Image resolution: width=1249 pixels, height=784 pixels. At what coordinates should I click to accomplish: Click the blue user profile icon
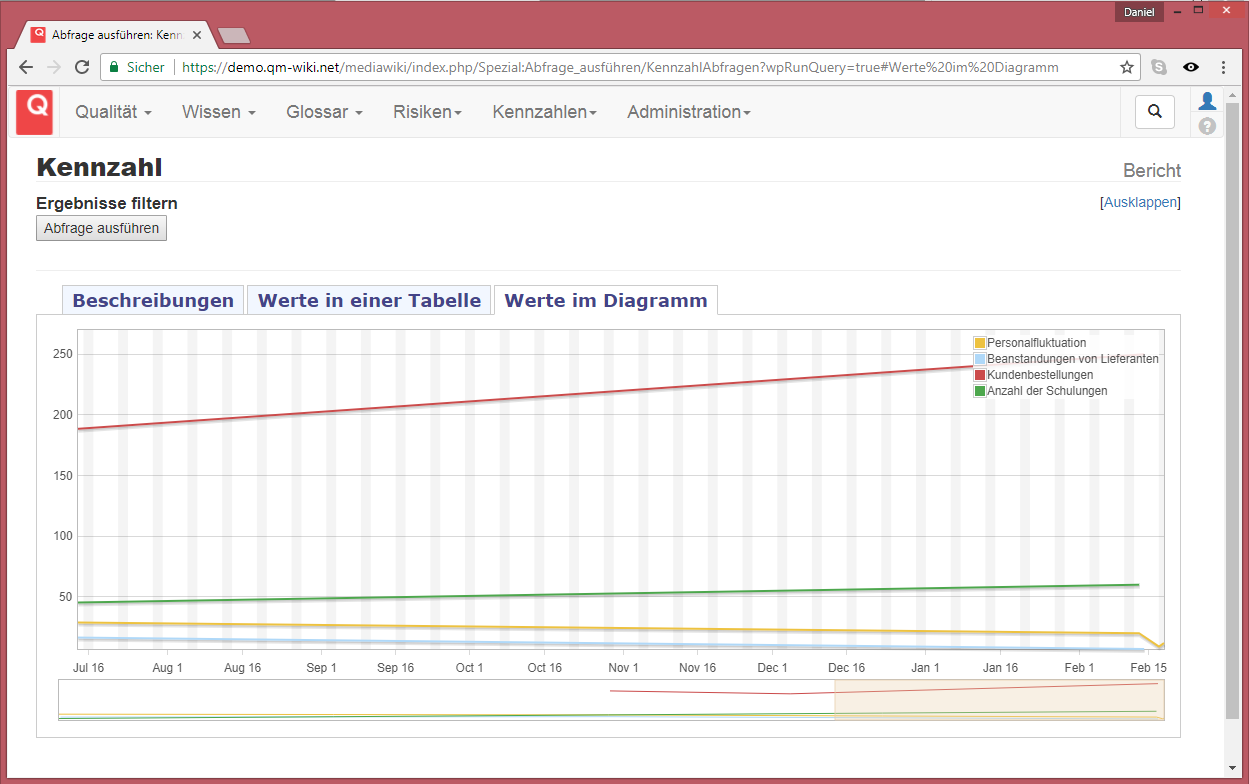[1207, 101]
